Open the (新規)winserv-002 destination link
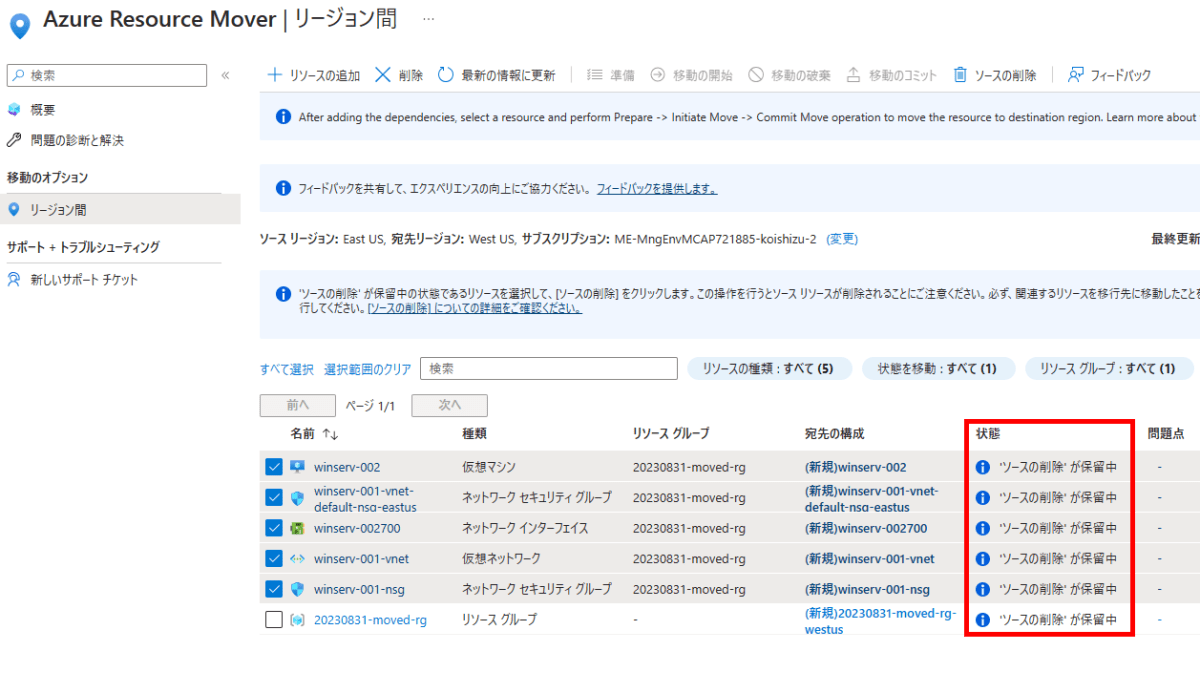Screen dimensions: 1200x693 tap(856, 467)
